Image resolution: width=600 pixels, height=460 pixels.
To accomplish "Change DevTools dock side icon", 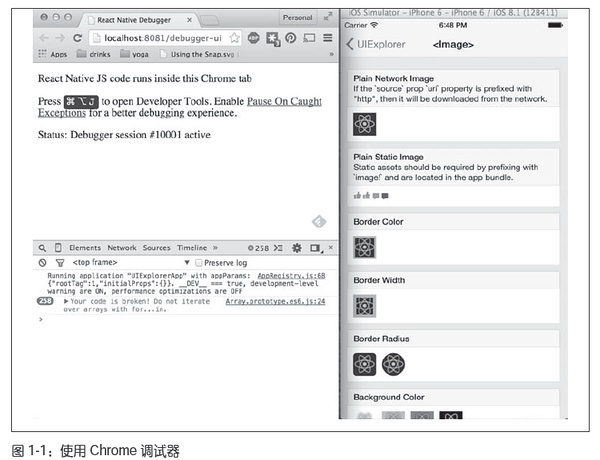I will [x=316, y=248].
